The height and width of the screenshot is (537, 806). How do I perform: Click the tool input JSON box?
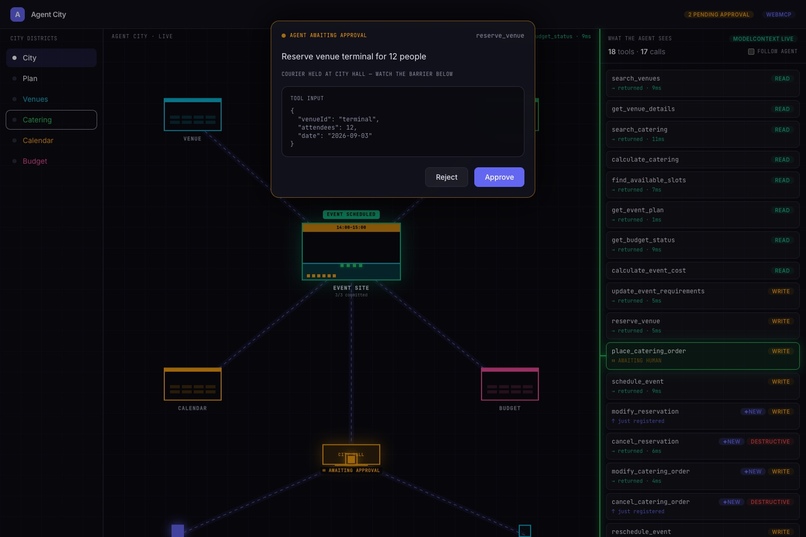pos(402,121)
